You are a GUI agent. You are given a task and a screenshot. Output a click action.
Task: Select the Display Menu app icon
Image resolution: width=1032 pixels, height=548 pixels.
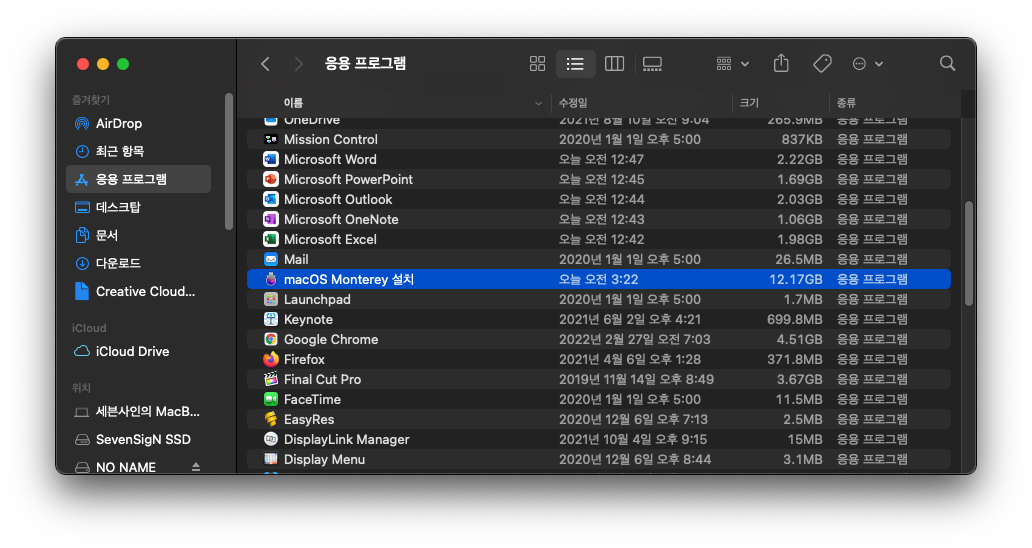pyautogui.click(x=271, y=459)
